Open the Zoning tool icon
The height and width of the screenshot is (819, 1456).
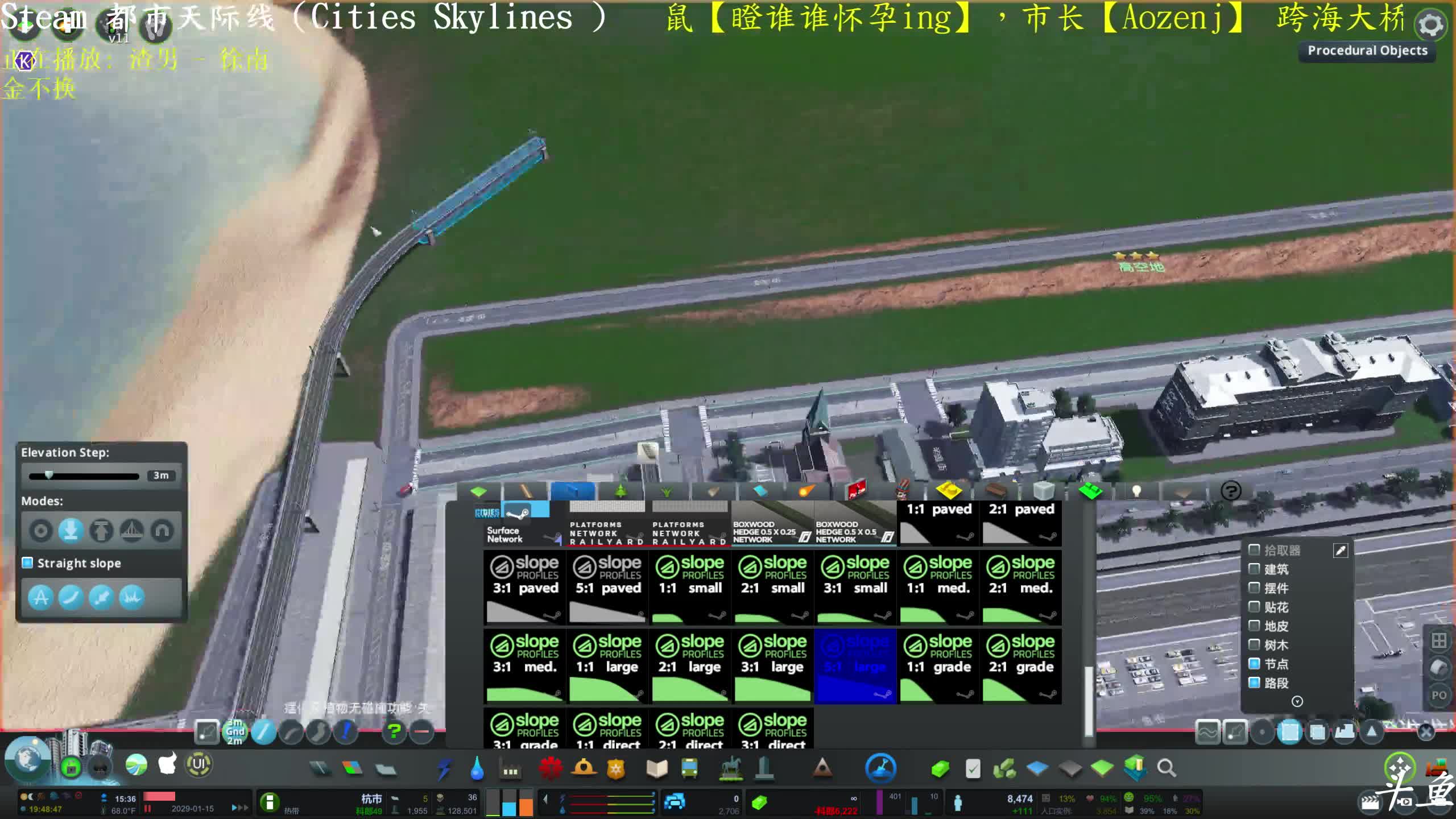(352, 769)
